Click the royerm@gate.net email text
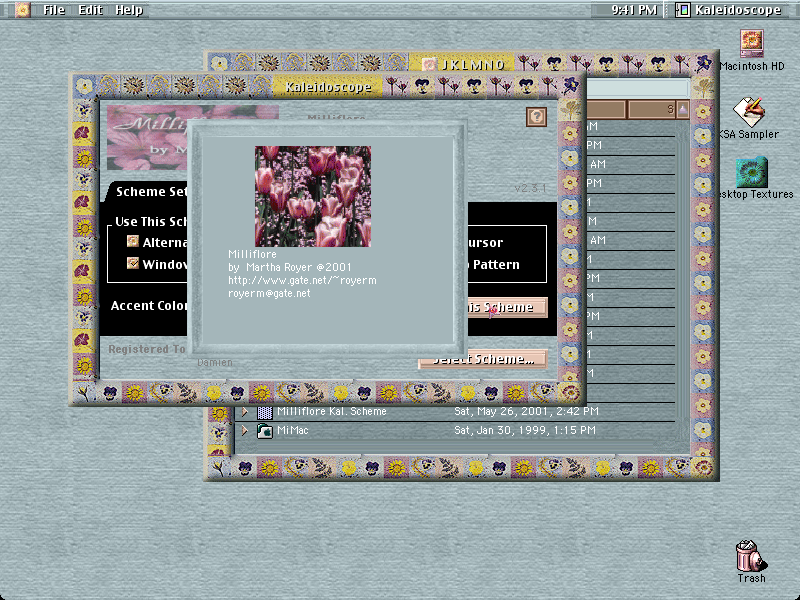800x600 pixels. point(269,293)
